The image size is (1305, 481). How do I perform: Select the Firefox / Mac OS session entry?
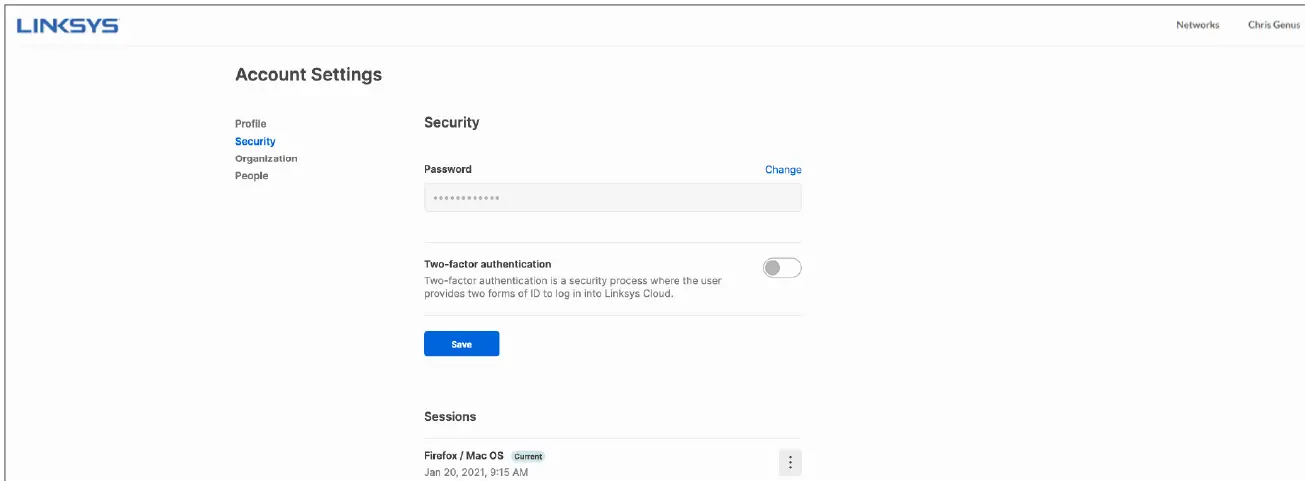pos(464,456)
